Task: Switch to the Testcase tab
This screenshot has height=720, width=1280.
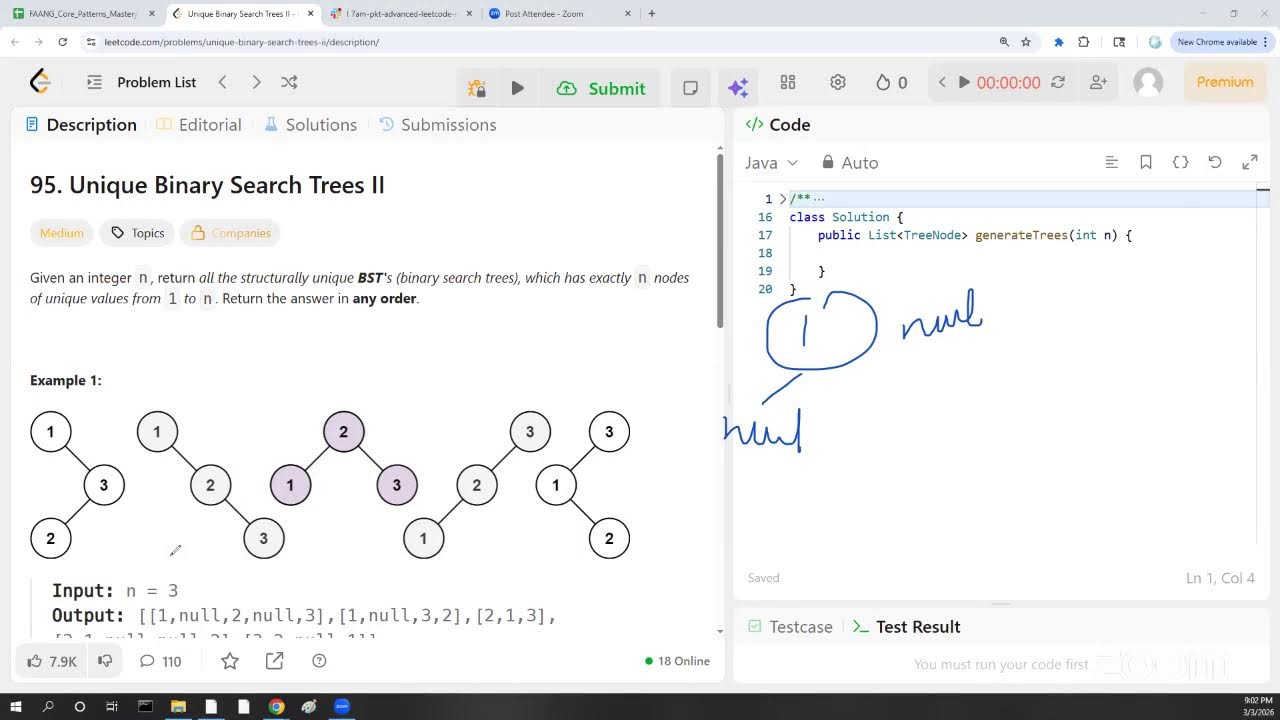Action: [791, 627]
